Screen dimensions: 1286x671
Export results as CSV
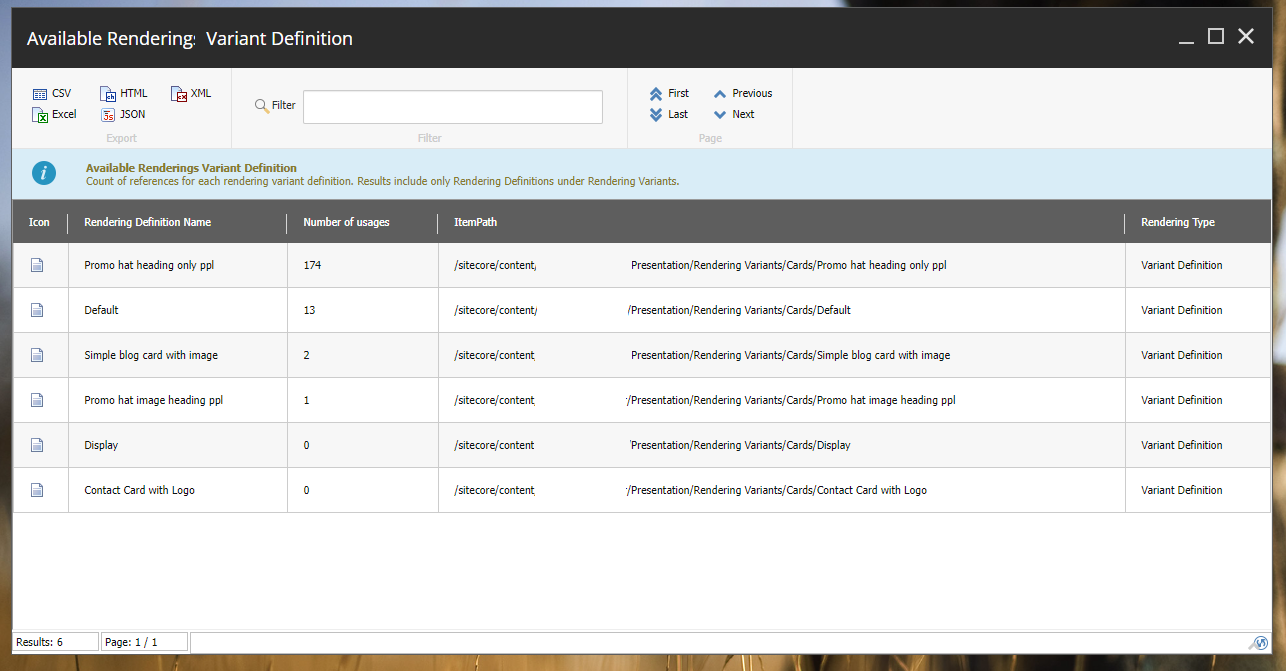(52, 93)
